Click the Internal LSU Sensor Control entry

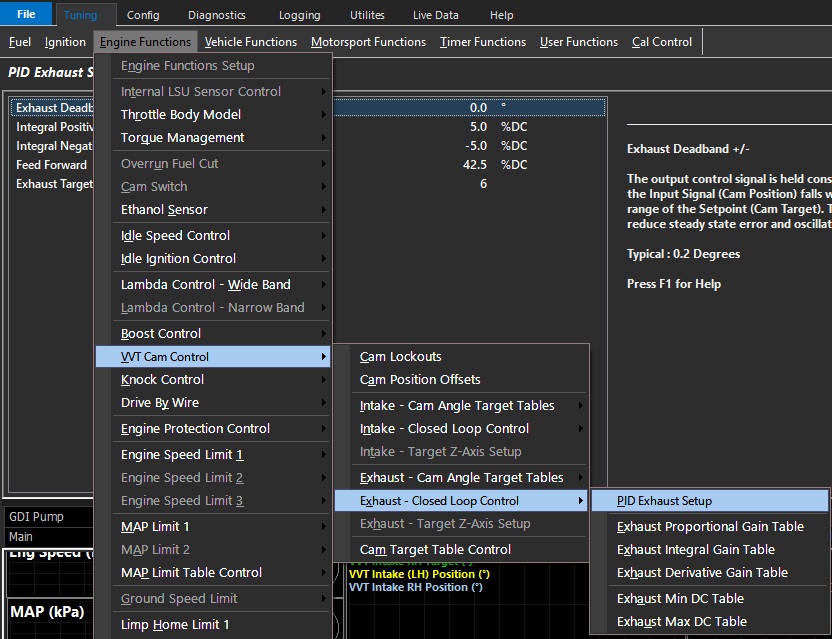(x=213, y=91)
